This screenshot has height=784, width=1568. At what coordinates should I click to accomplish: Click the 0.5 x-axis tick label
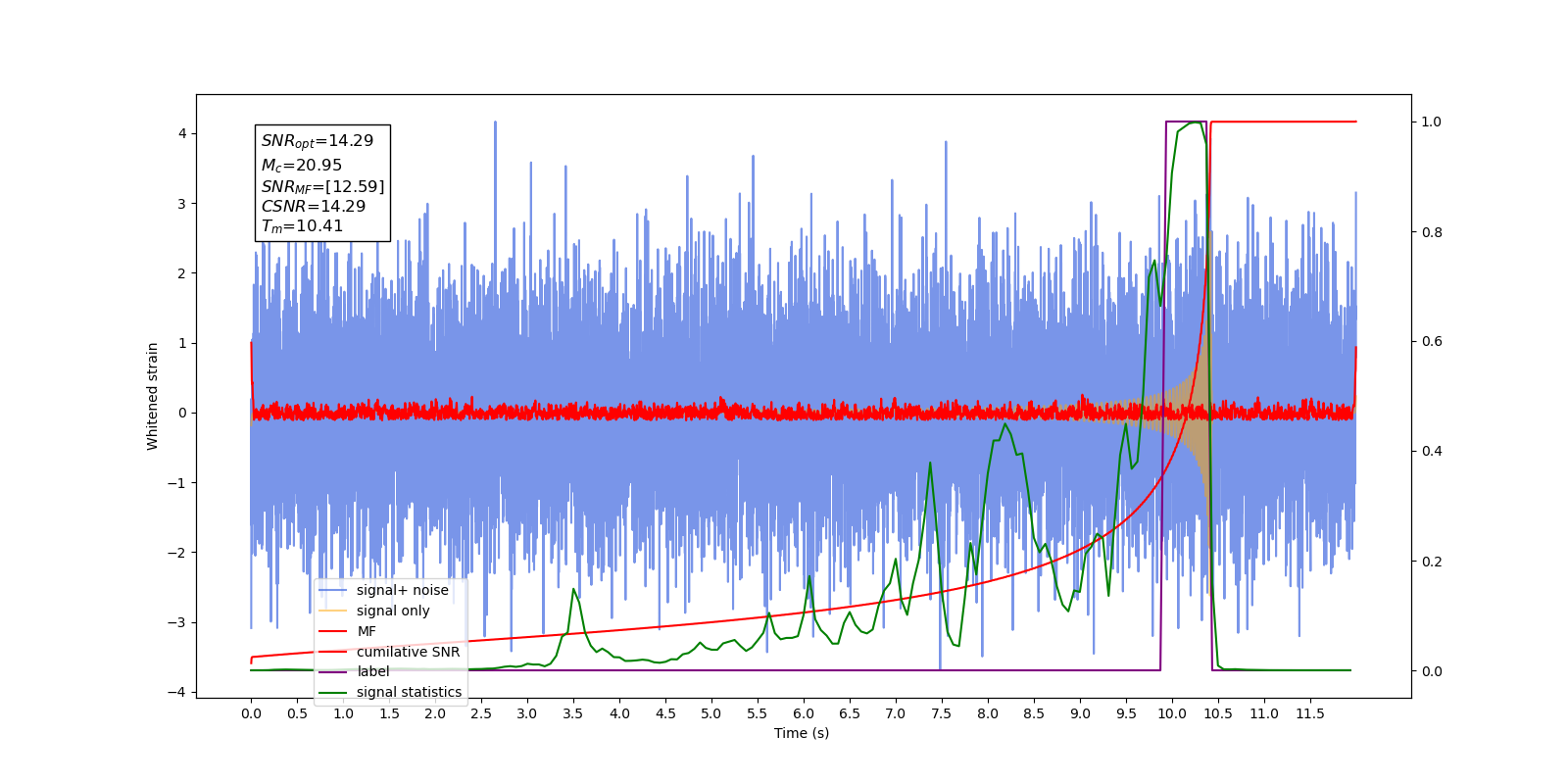point(297,713)
